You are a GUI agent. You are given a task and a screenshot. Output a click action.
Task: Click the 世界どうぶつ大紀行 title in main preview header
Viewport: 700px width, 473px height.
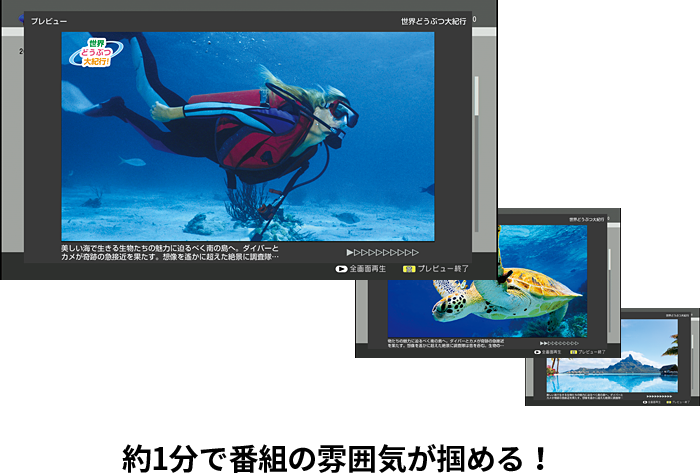point(433,21)
